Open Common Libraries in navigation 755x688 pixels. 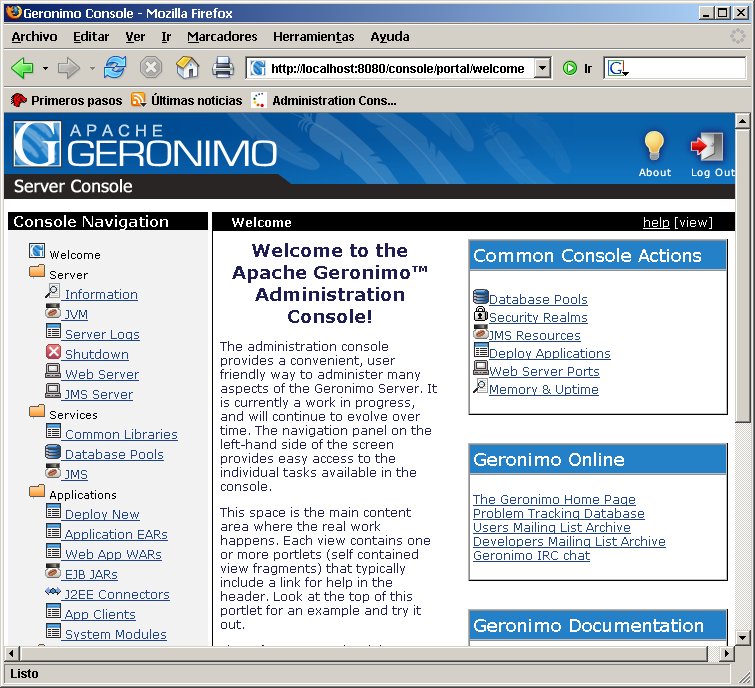(121, 434)
